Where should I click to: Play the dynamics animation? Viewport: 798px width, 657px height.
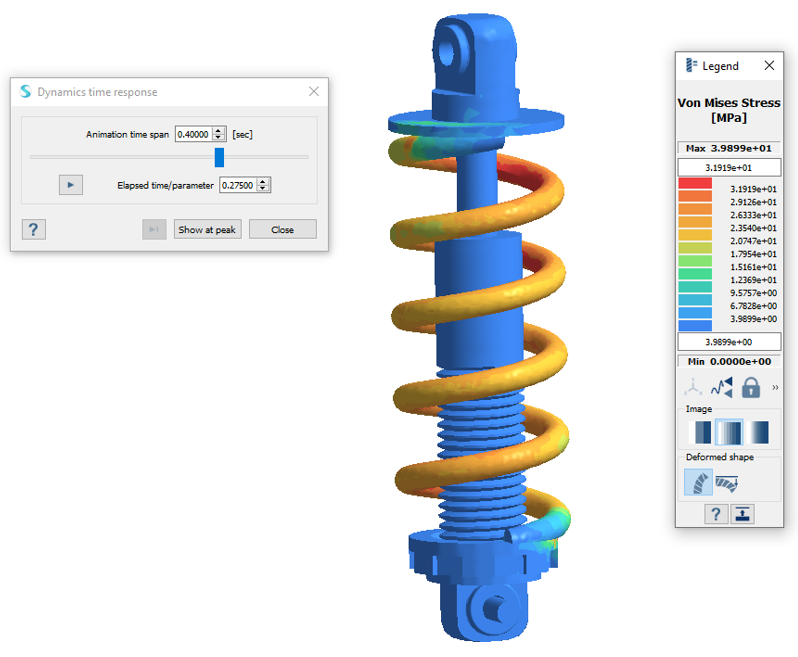point(70,185)
